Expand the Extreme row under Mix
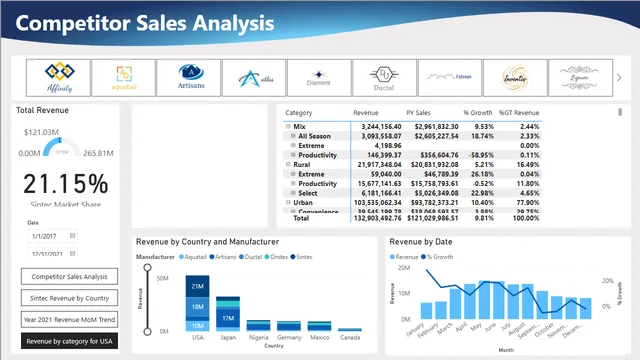Screen dimensions: 640x360 tap(293, 145)
